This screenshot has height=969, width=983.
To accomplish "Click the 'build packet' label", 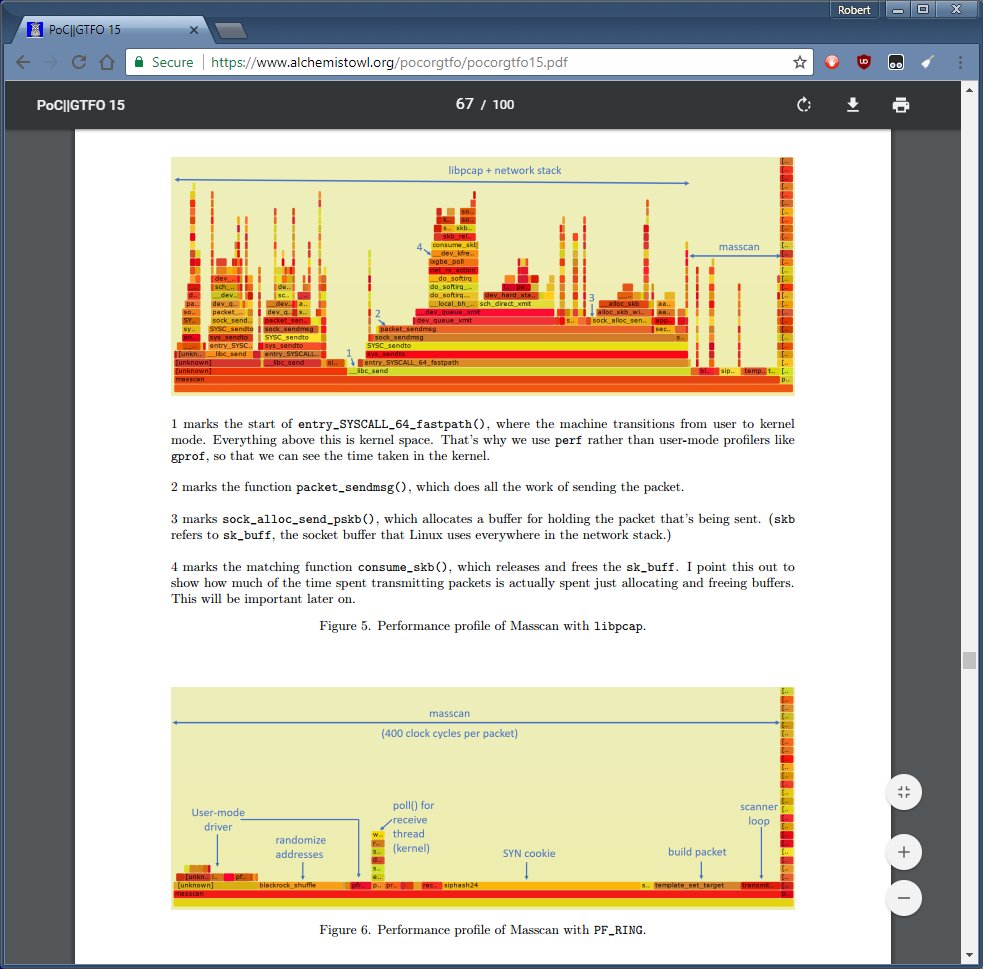I will click(x=697, y=852).
